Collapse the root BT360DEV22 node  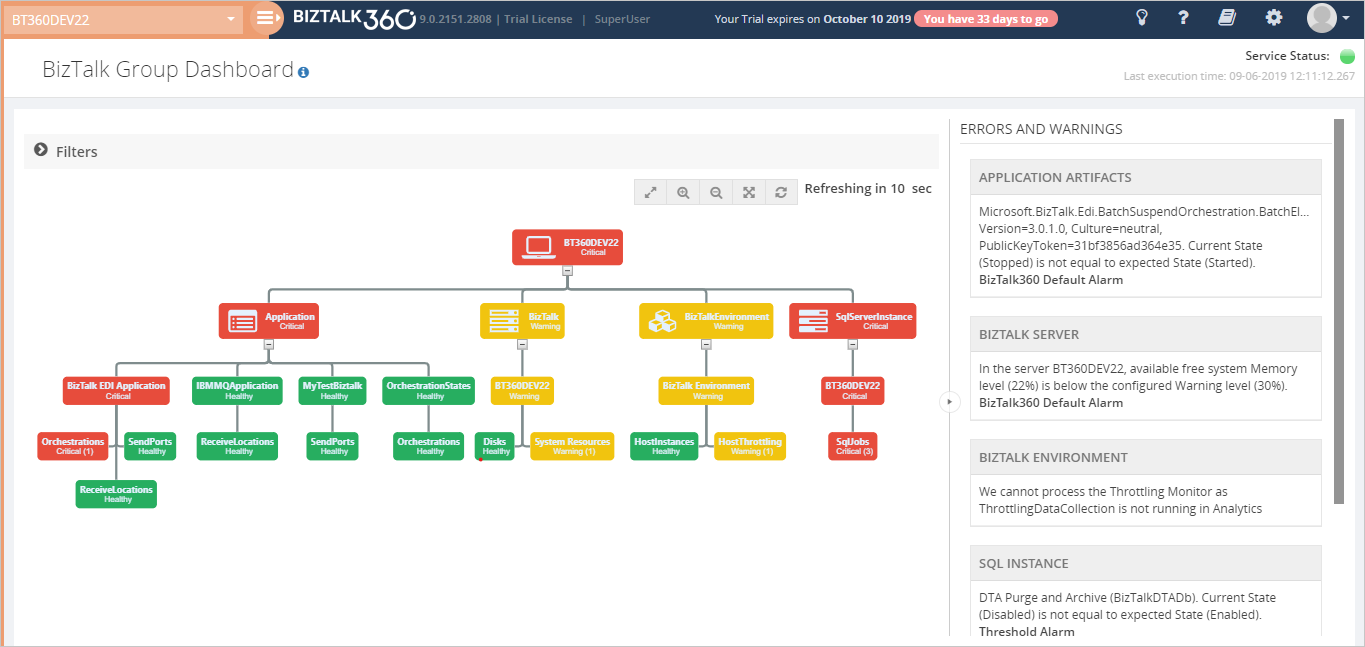(x=567, y=271)
